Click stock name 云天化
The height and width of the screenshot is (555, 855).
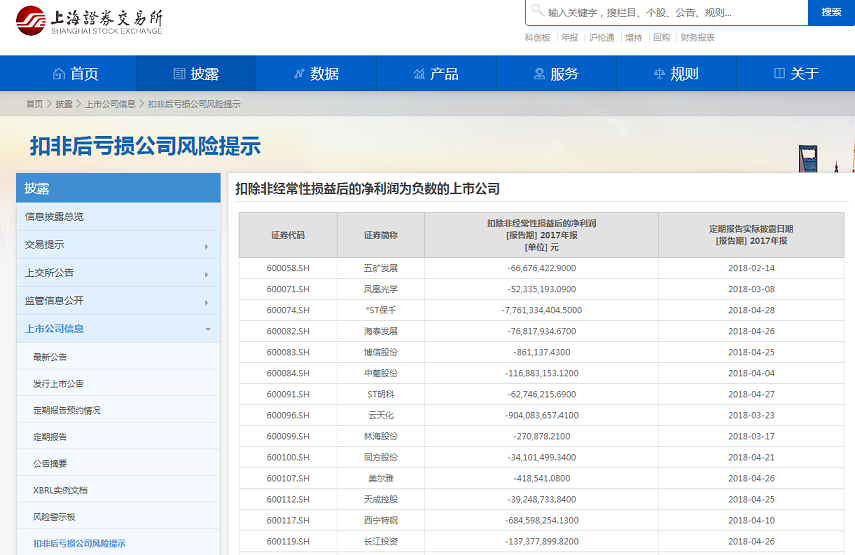click(x=381, y=415)
